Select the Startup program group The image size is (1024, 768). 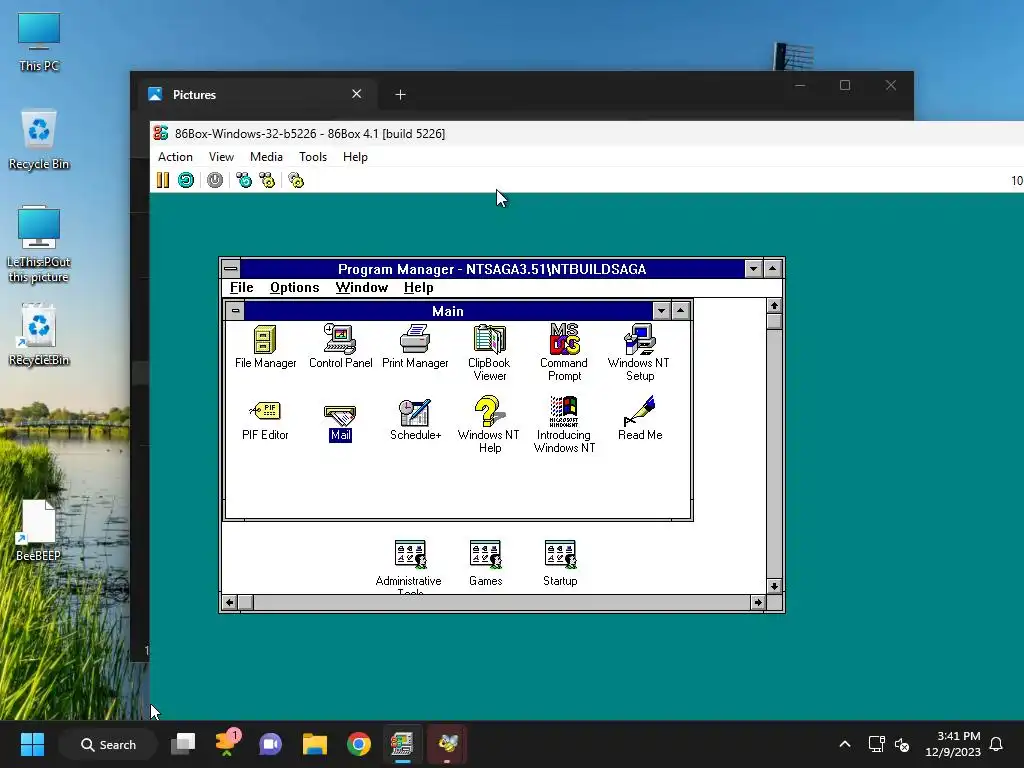560,563
